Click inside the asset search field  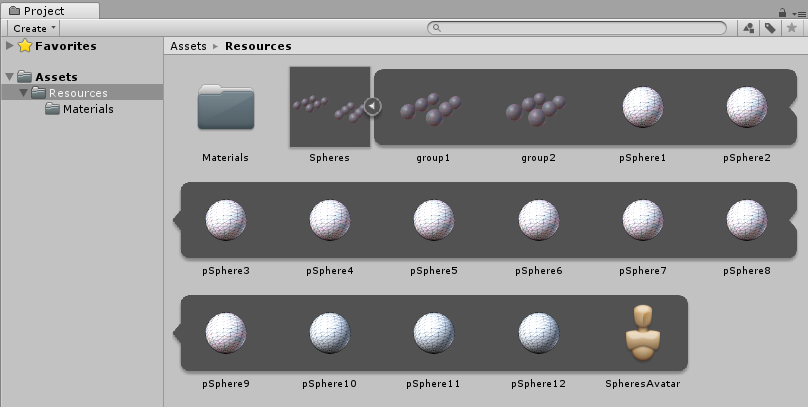tap(580, 28)
